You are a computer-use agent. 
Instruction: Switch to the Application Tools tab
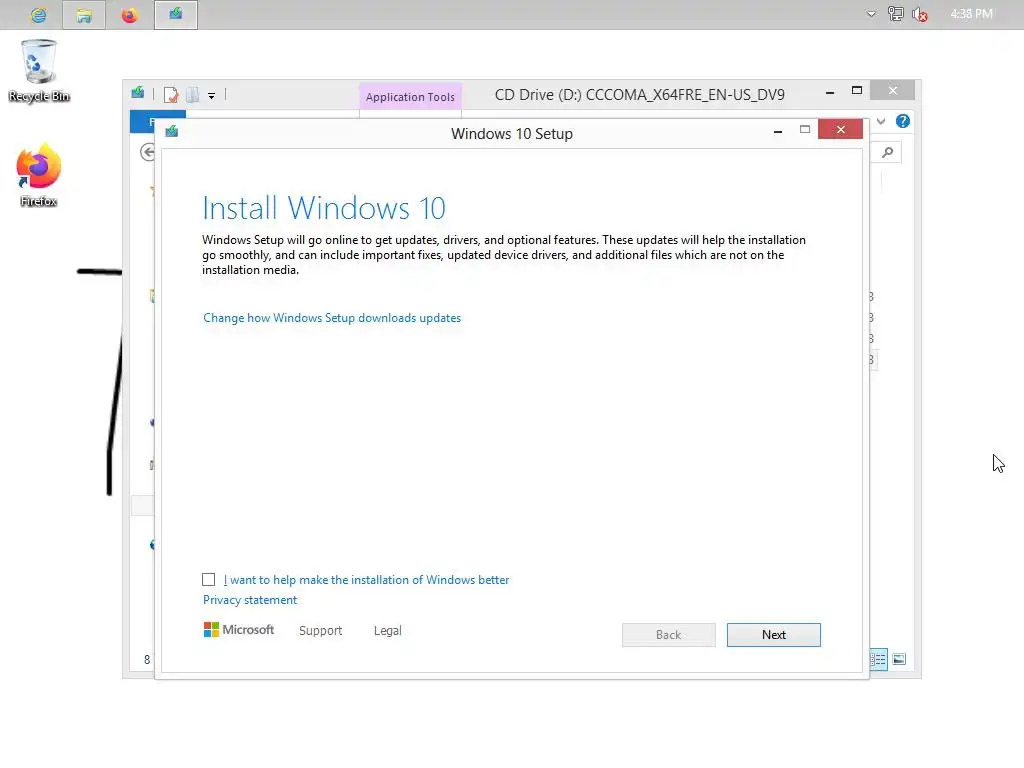click(x=410, y=97)
